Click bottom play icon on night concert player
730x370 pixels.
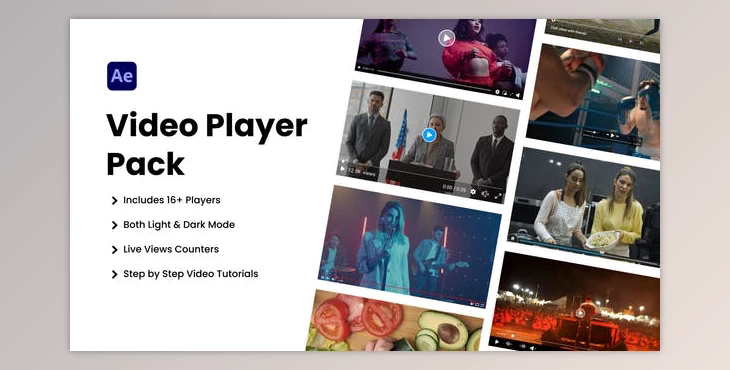click(x=497, y=342)
